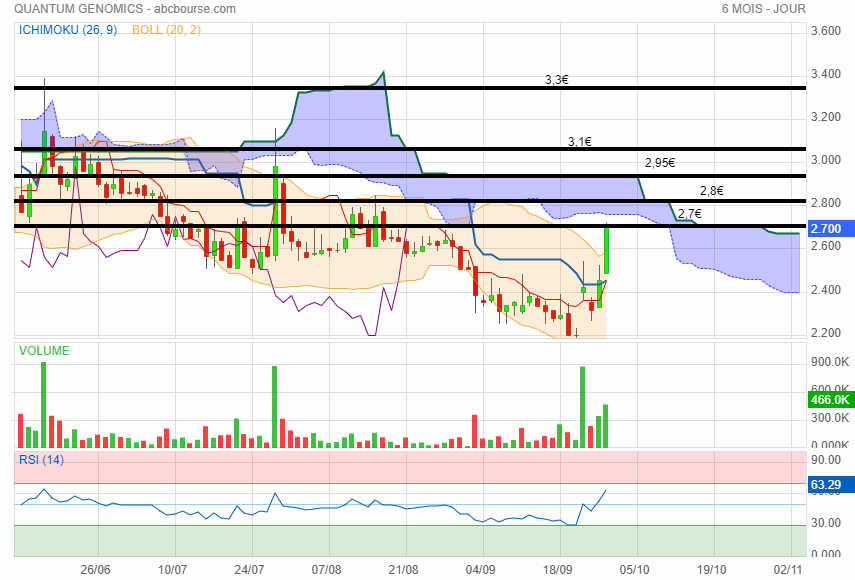
Task: Click the current price tag 2.700
Action: click(x=829, y=228)
